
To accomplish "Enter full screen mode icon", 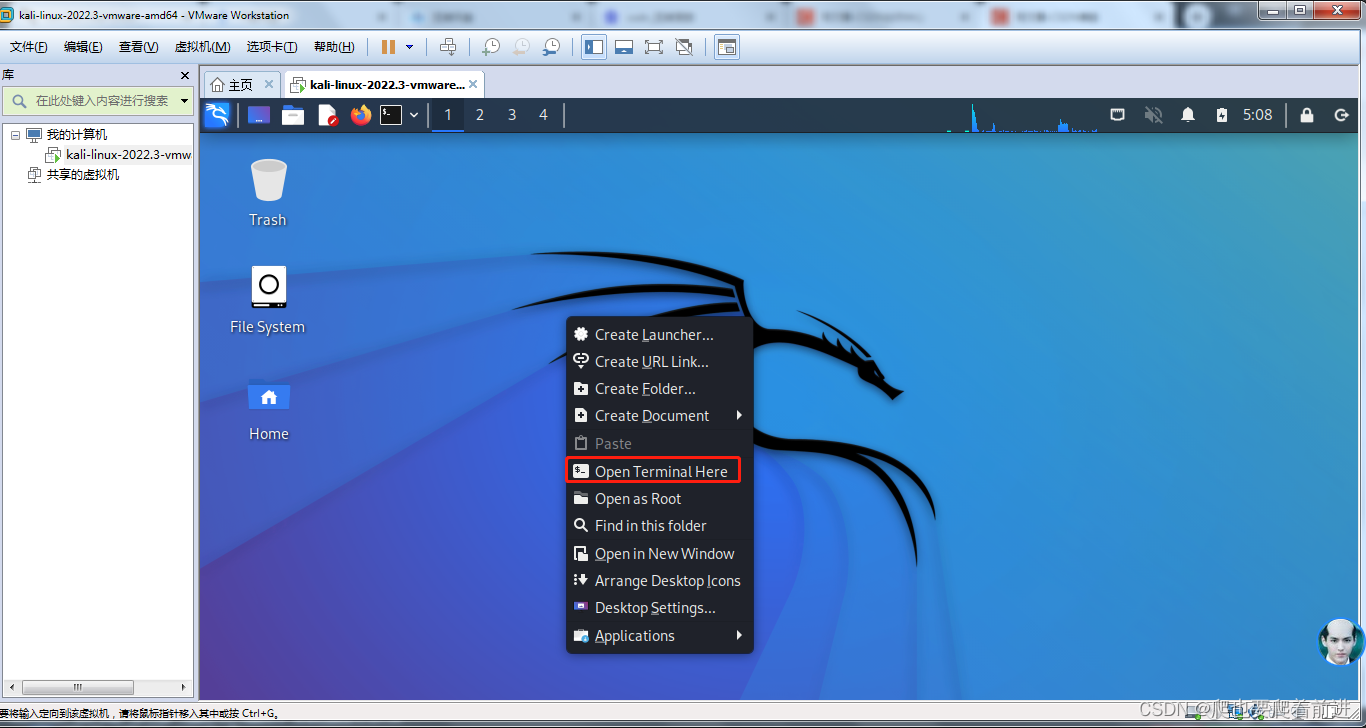I will tap(654, 47).
